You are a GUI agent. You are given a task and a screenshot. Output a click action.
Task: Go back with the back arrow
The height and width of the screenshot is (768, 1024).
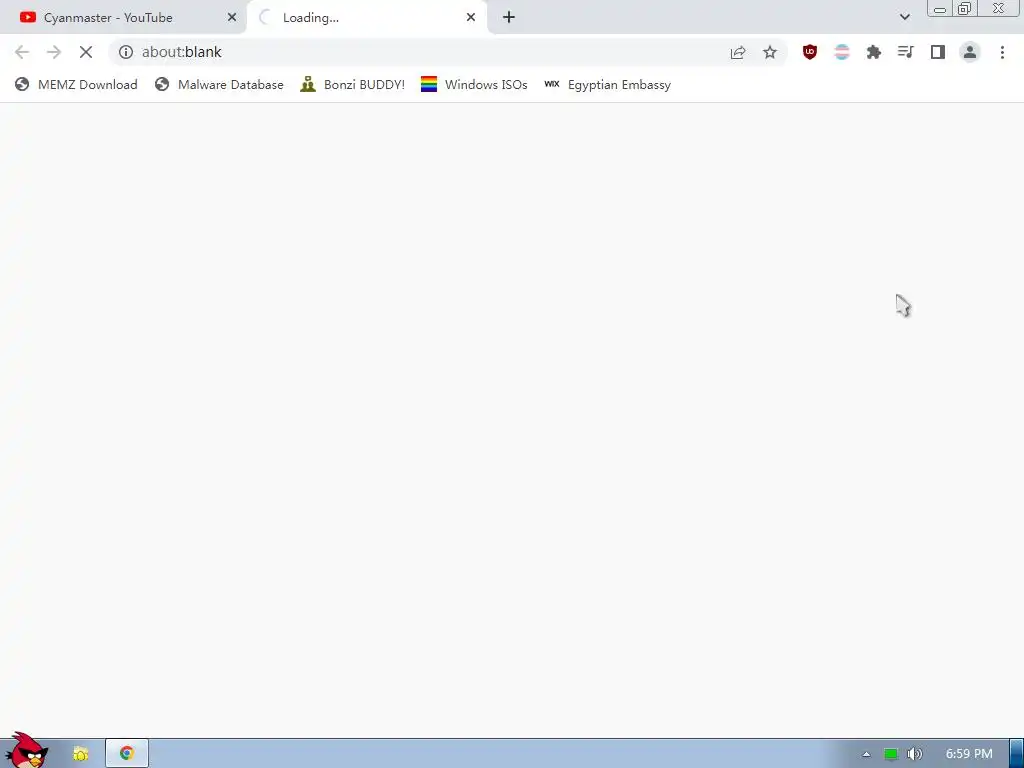pyautogui.click(x=22, y=52)
